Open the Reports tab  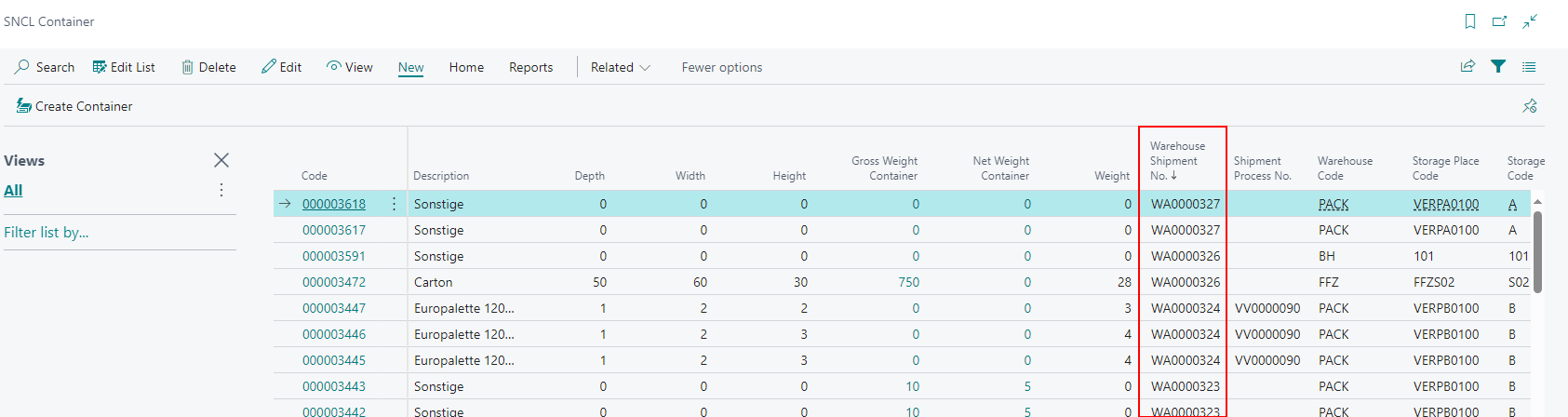coord(530,67)
